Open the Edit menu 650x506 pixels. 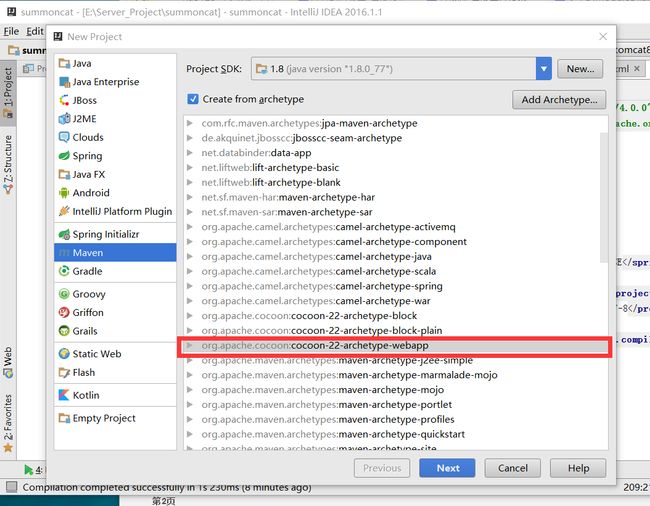[x=35, y=31]
